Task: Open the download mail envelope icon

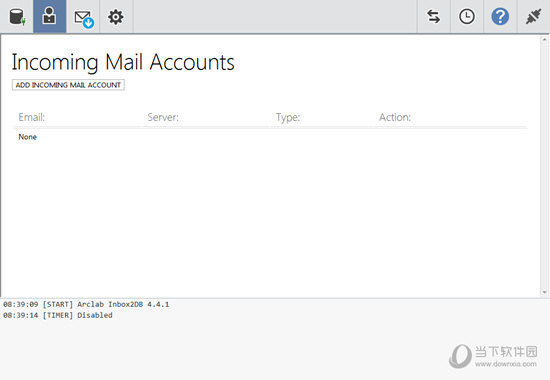Action: coord(83,18)
